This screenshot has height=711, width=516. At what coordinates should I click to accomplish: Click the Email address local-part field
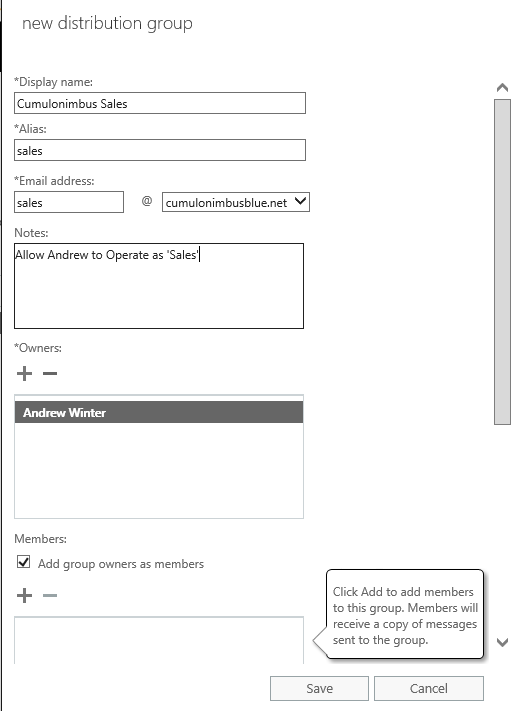tap(69, 202)
